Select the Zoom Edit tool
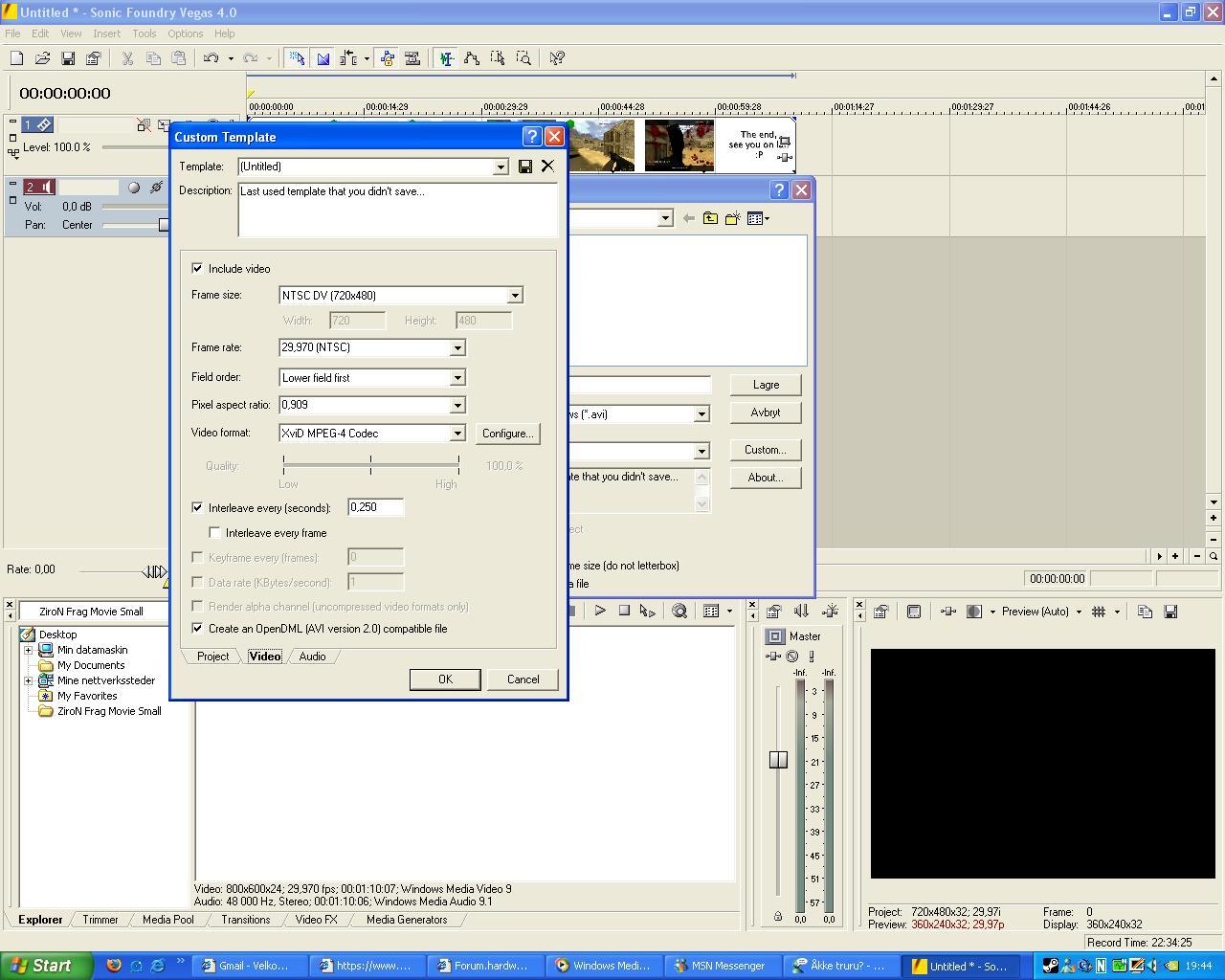 coord(523,58)
